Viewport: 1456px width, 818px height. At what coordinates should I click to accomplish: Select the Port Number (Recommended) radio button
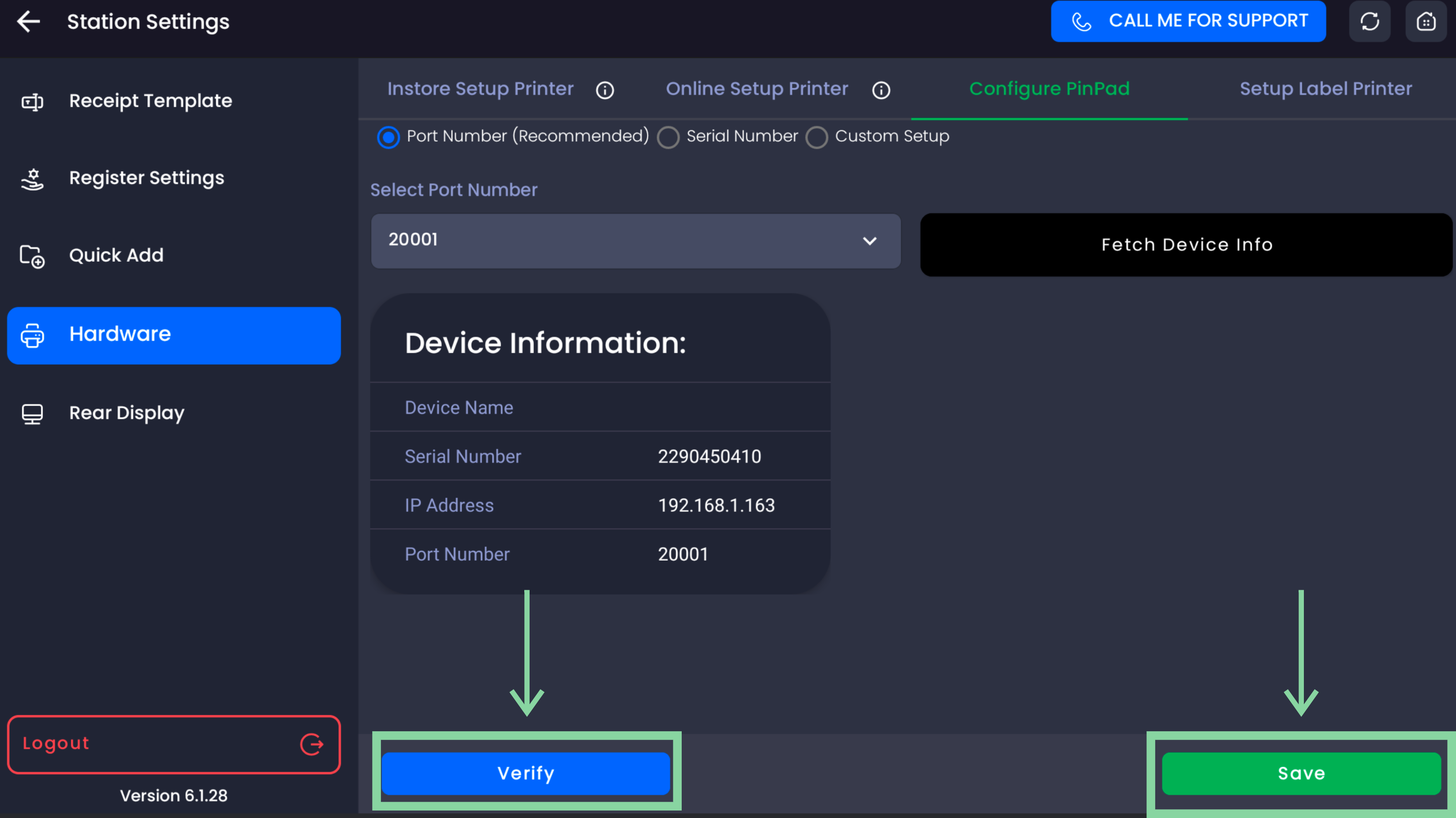coord(388,137)
